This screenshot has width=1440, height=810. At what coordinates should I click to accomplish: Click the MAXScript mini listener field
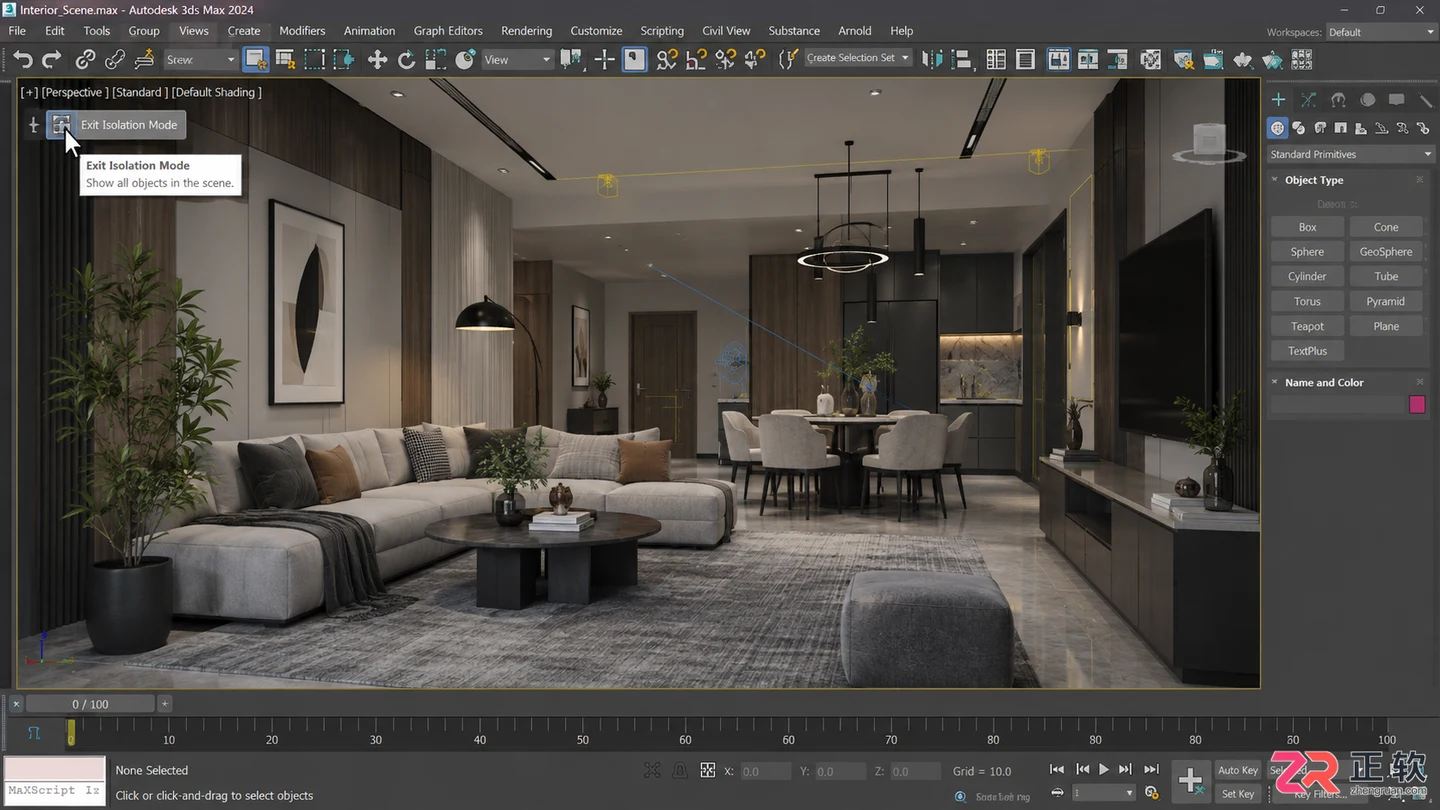[x=55, y=790]
